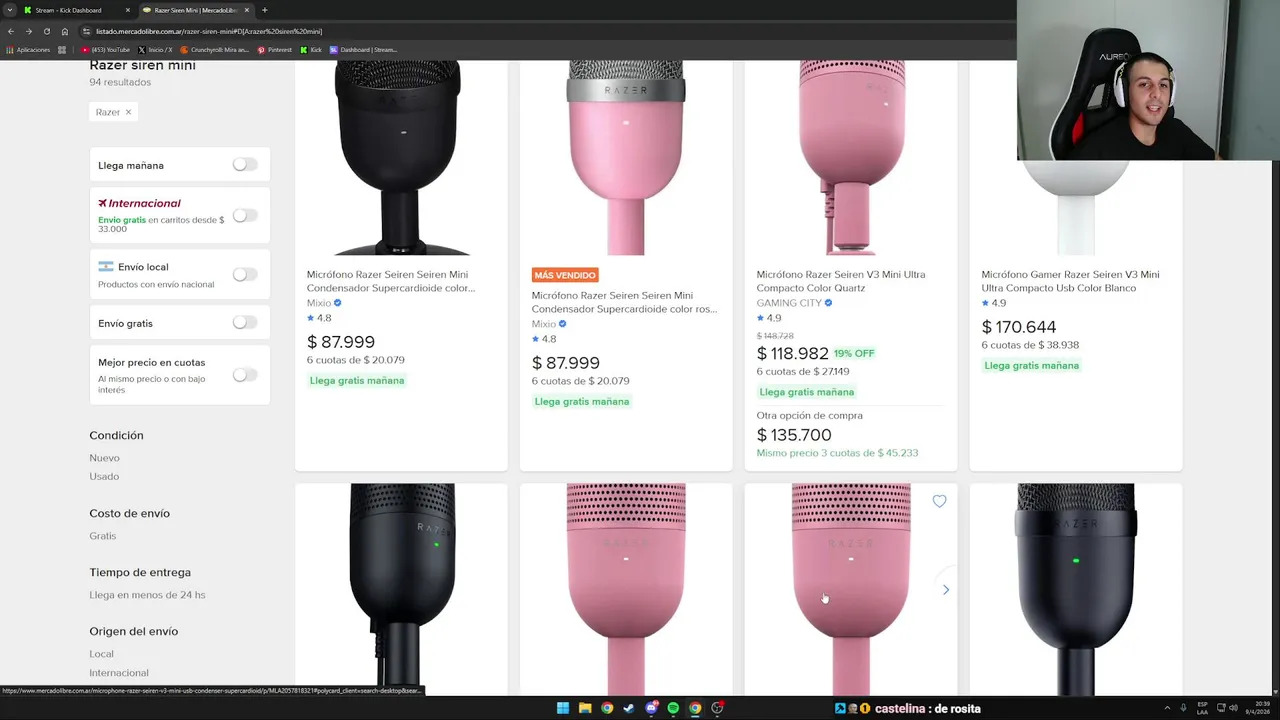Open the taskbar volume icon

point(1234,708)
